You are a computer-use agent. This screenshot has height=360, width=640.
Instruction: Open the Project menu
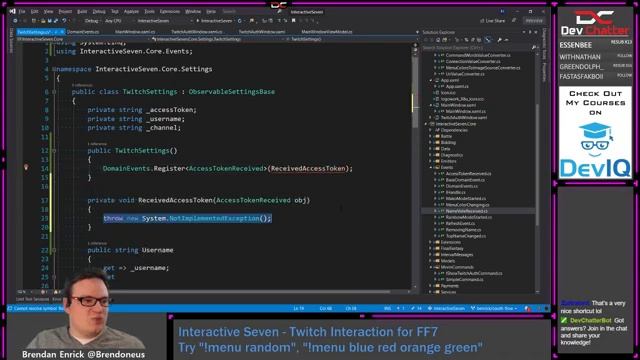(65, 12)
